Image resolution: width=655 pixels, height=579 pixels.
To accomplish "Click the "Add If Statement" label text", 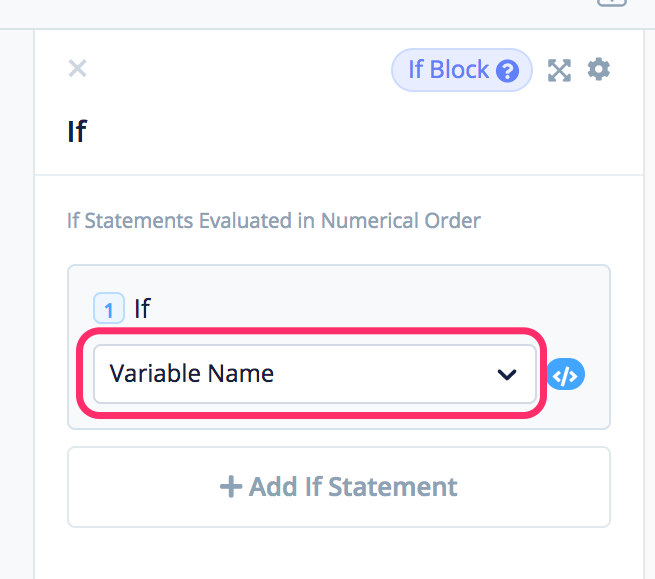I will point(352,487).
